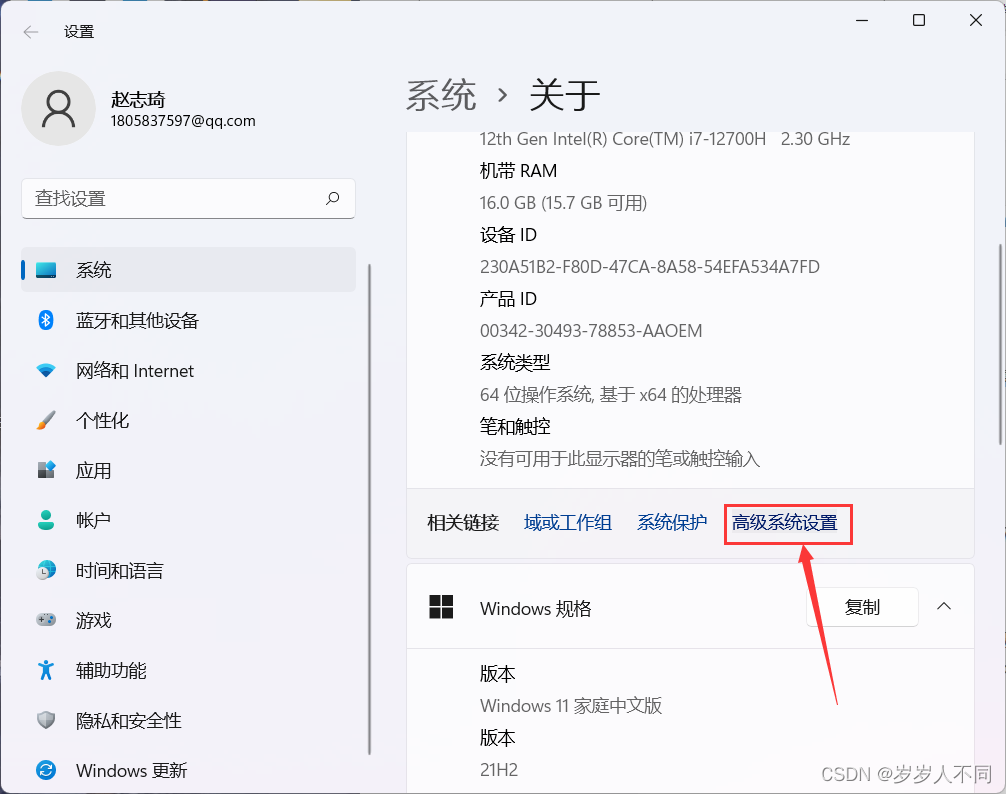Click the Windows 更新 sync icon
Screen dimensions: 1006x794
coord(46,770)
